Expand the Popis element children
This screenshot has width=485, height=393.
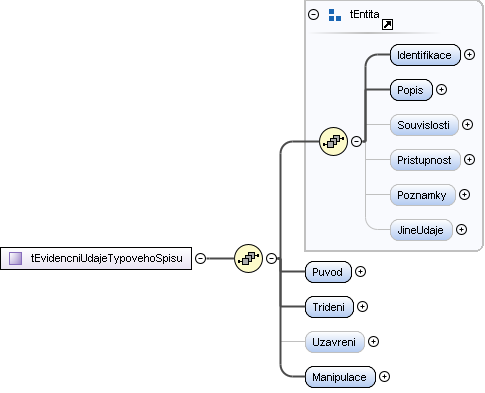[441, 89]
